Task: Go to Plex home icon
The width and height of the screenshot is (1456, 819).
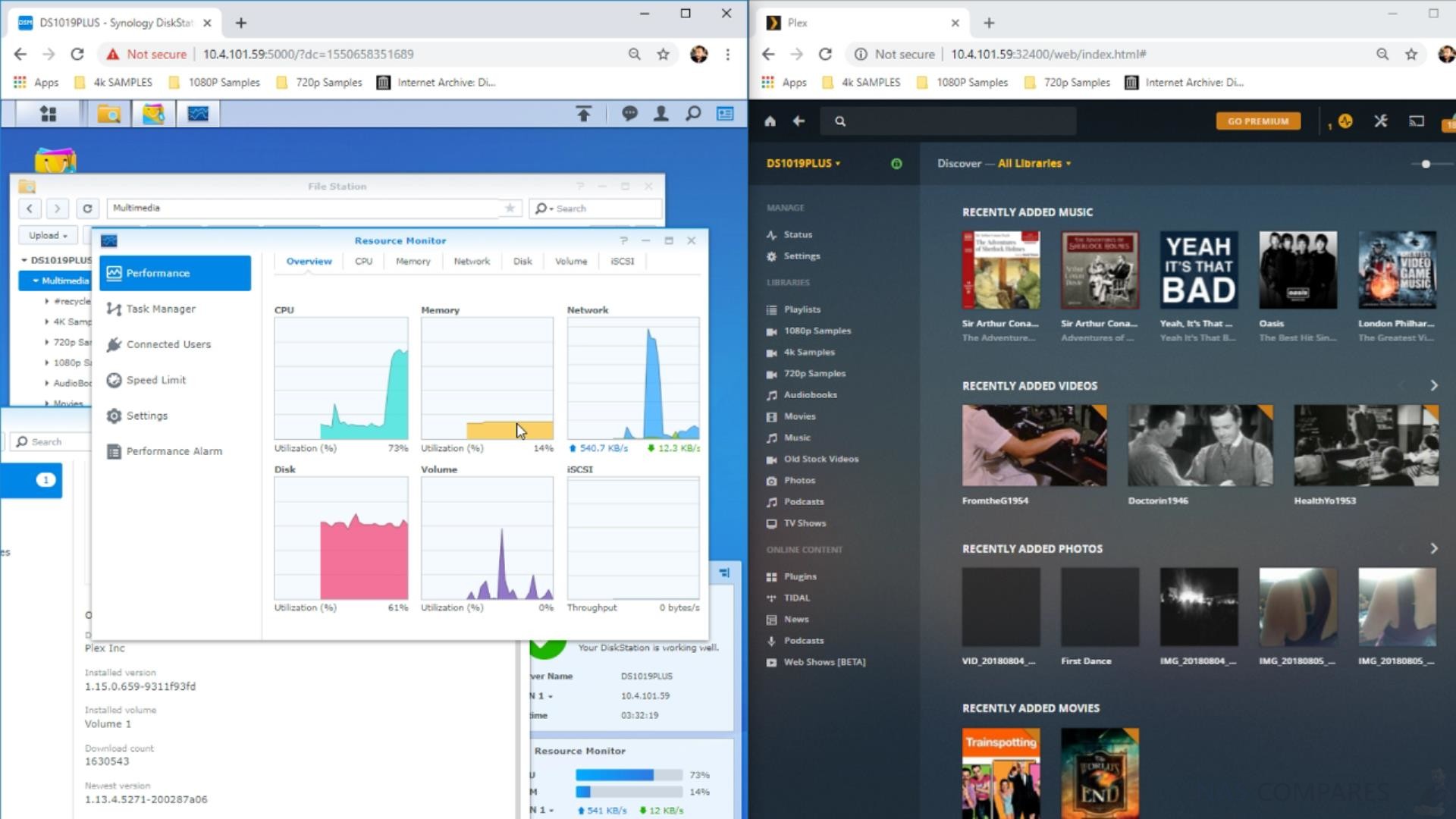Action: point(770,121)
